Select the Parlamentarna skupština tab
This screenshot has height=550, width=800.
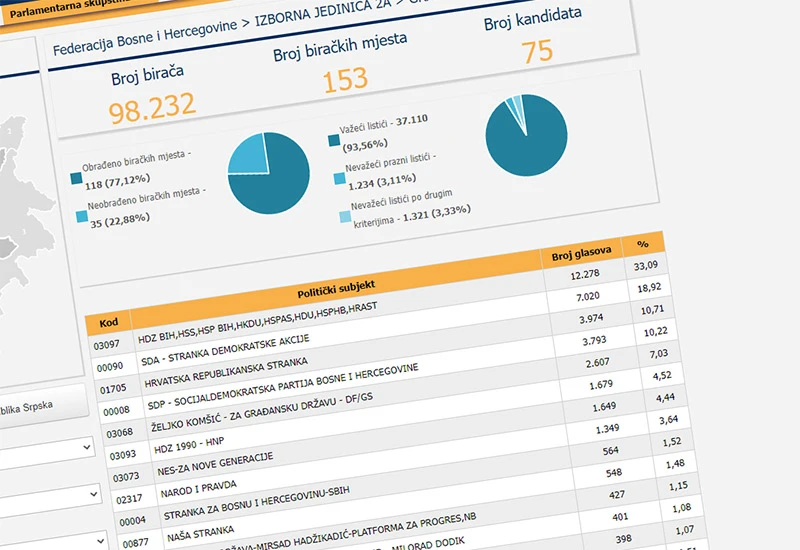click(64, 9)
